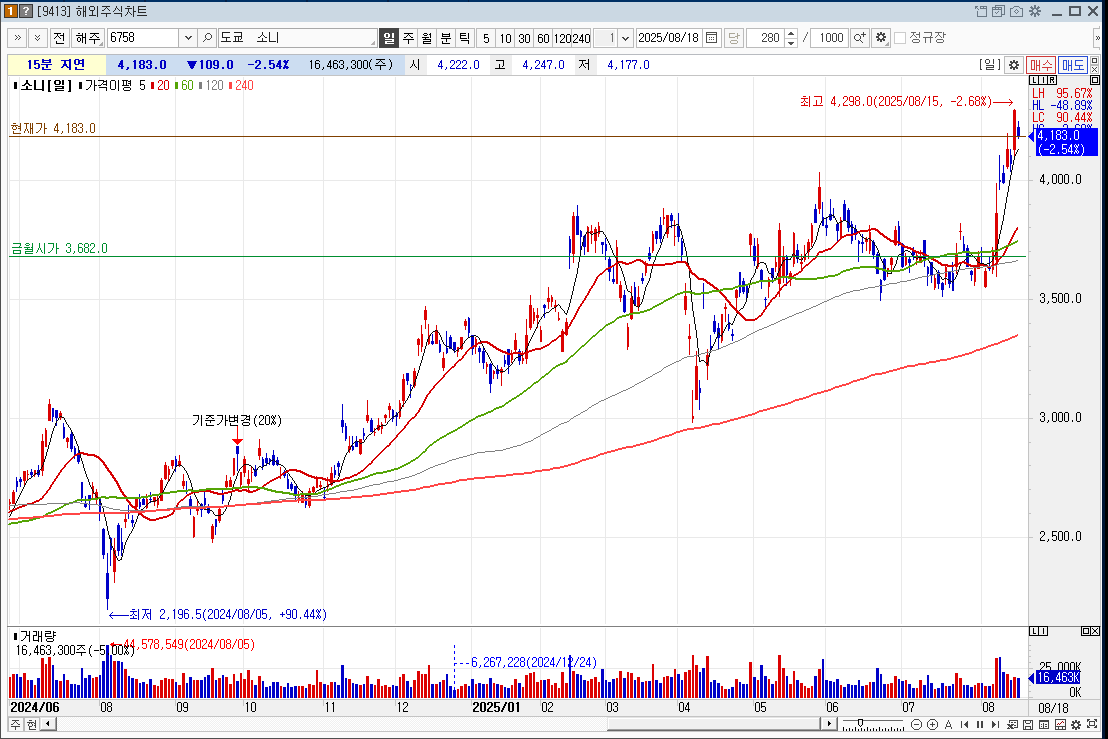The width and height of the screenshot is (1108, 739).
Task: Open the dropdown beside the interval value 1
Action: pyautogui.click(x=626, y=38)
